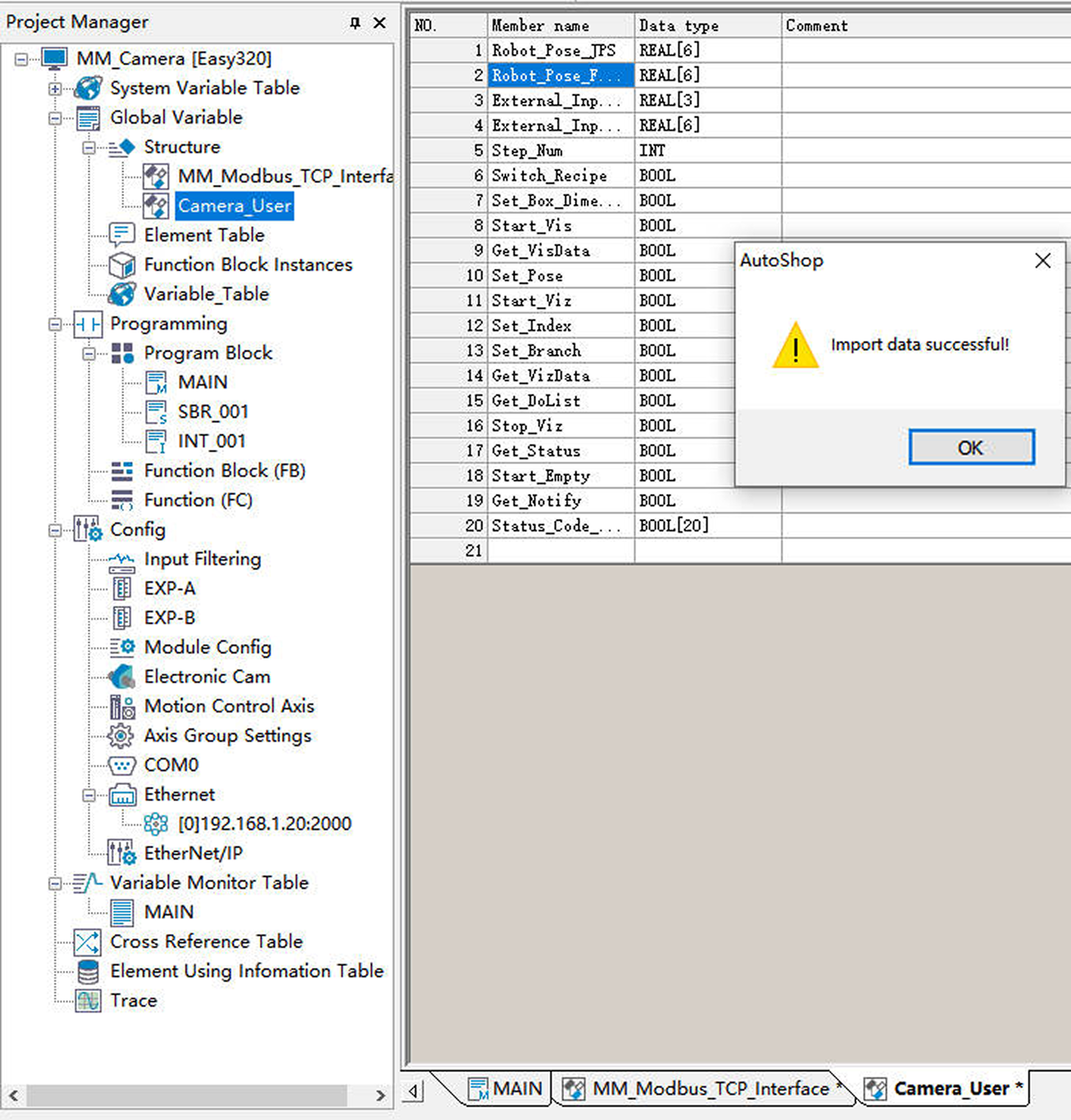Screen dimensions: 1071x1120
Task: Collapse the Programming node
Action: point(55,324)
